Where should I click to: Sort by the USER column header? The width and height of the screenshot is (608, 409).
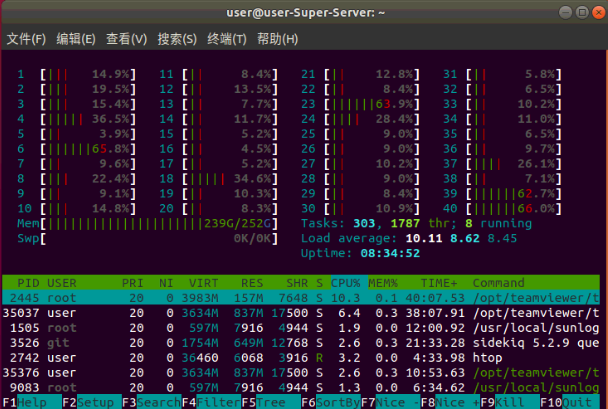(x=62, y=283)
